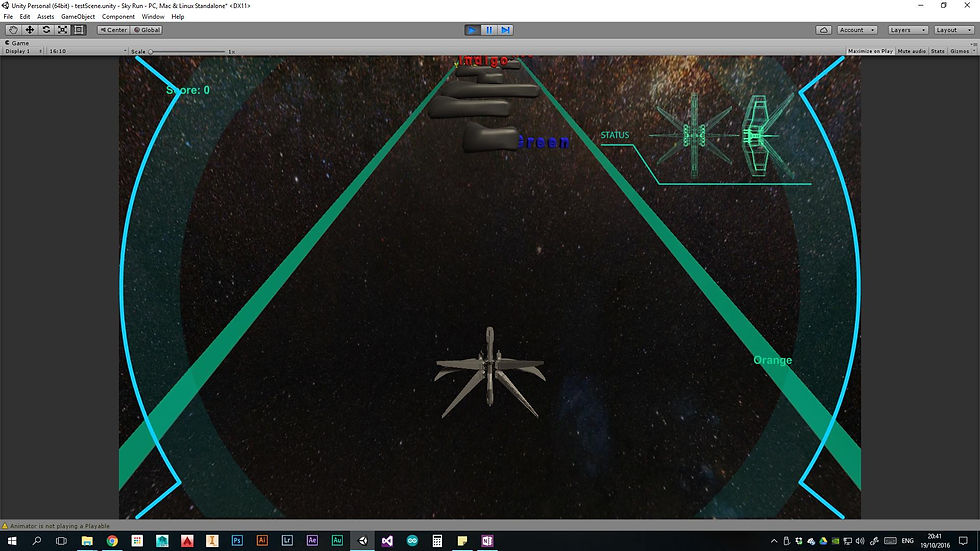Select the Move tool in the toolbar
The height and width of the screenshot is (551, 980).
29,30
